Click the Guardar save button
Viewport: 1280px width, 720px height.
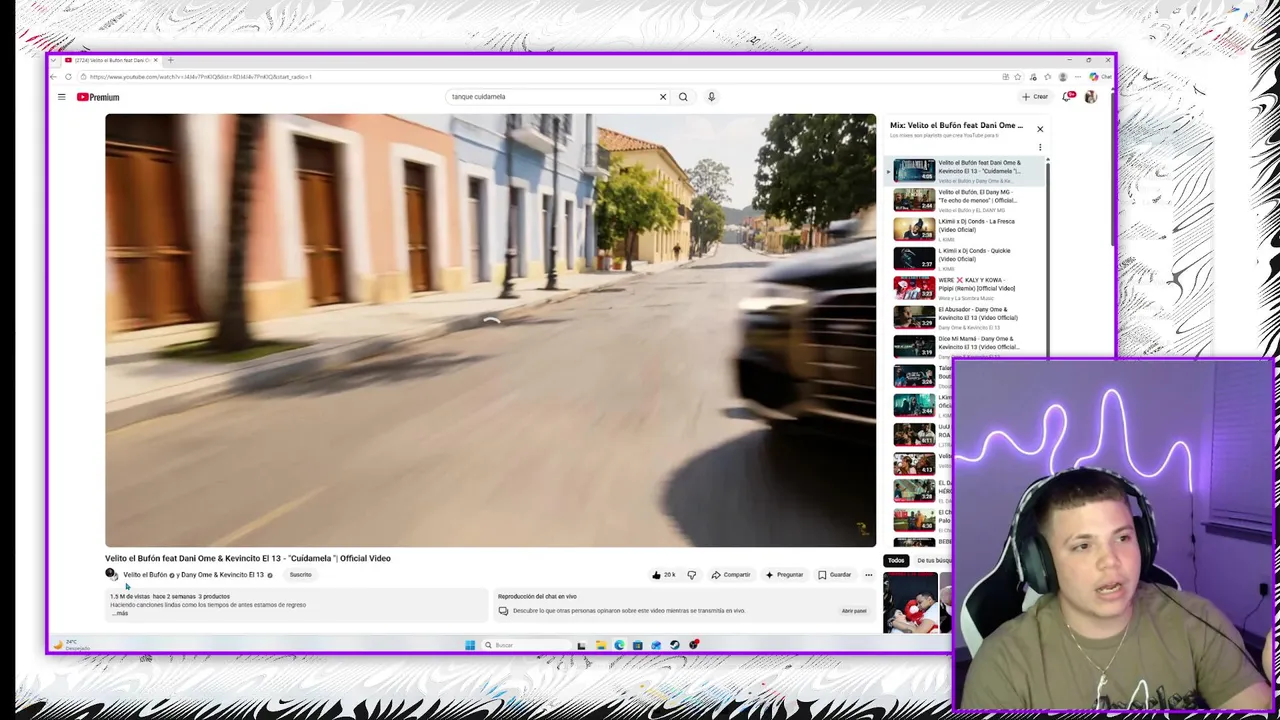[x=835, y=575]
